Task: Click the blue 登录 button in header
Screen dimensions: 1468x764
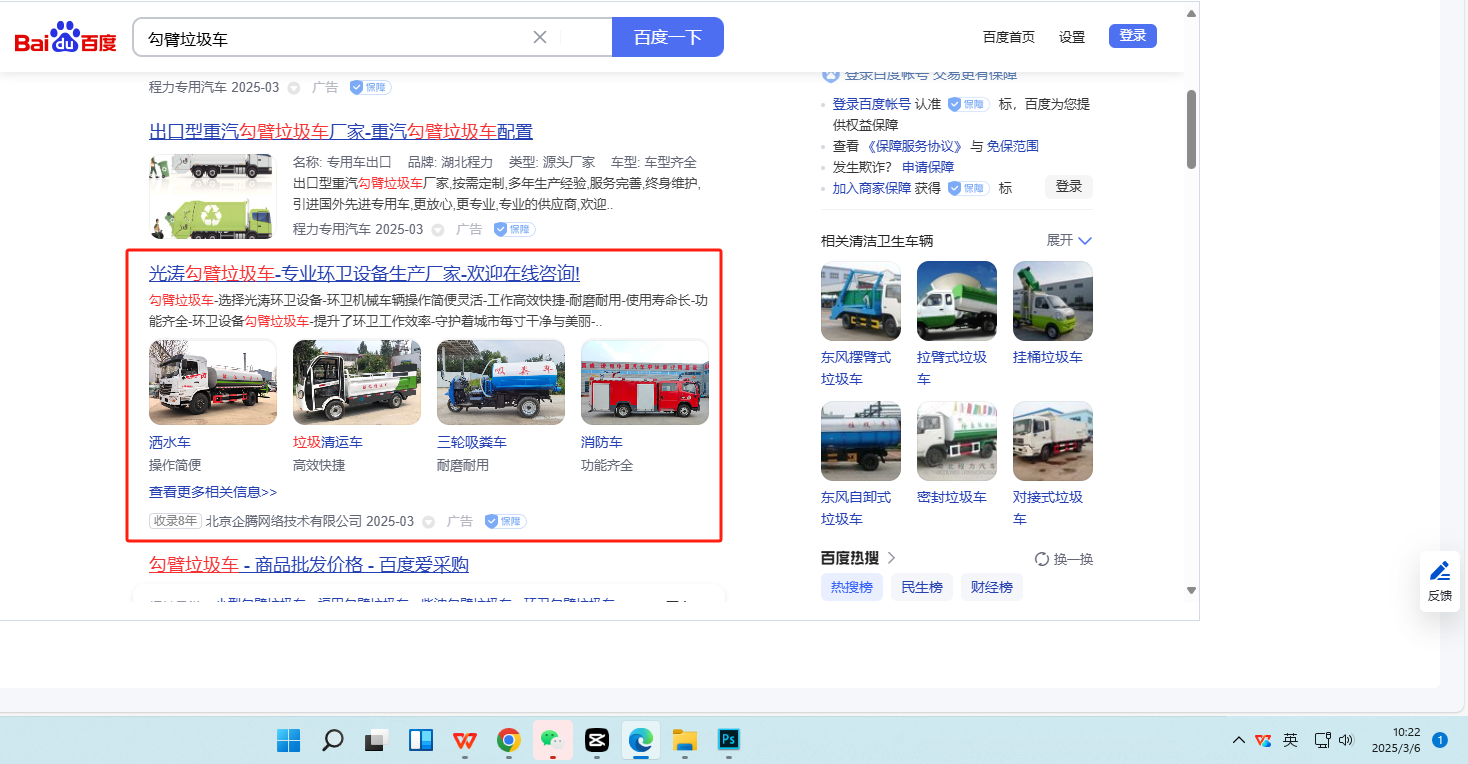Action: click(x=1132, y=36)
